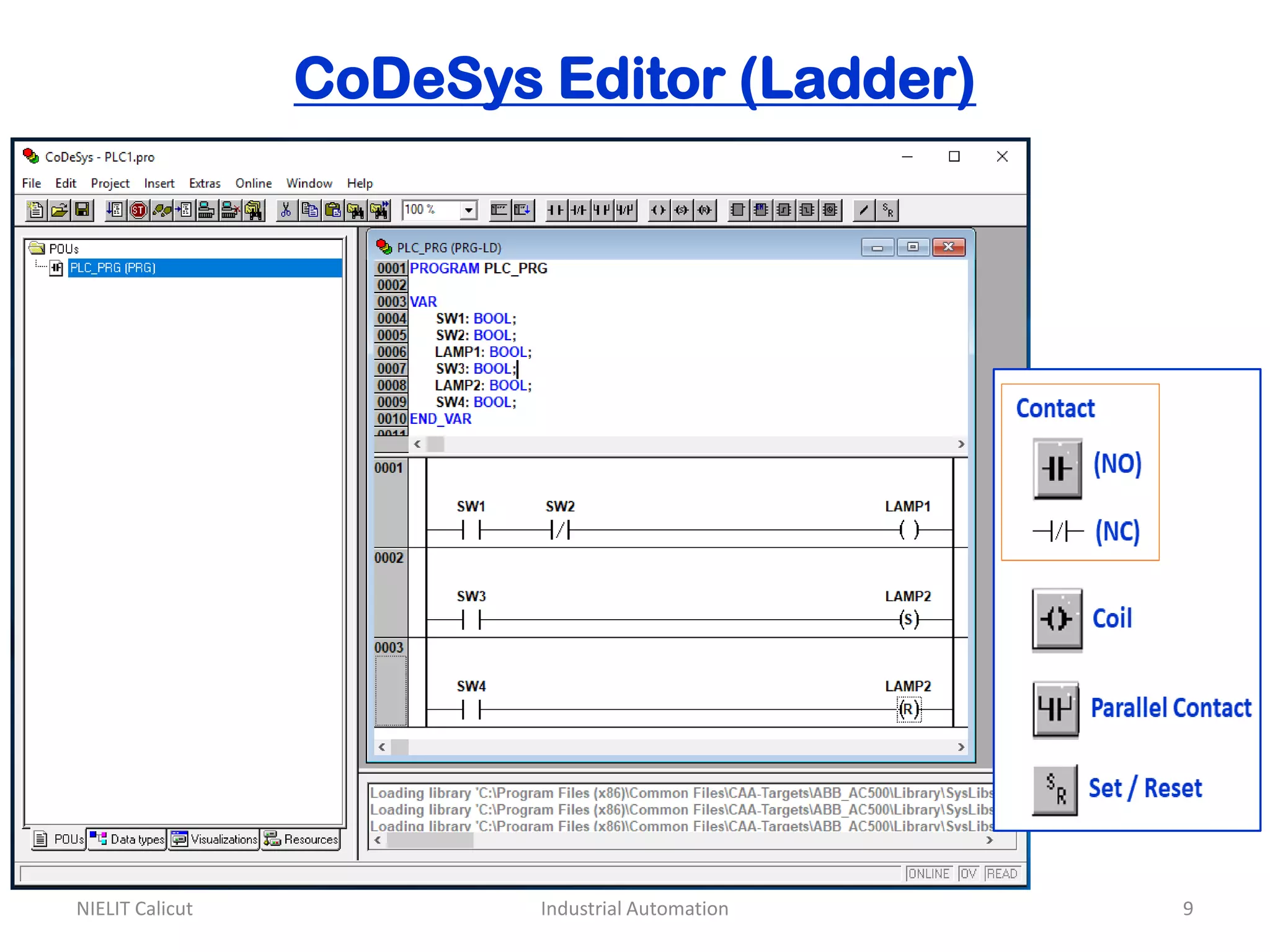The image size is (1270, 952).
Task: Open the Edit menu
Action: (x=66, y=183)
